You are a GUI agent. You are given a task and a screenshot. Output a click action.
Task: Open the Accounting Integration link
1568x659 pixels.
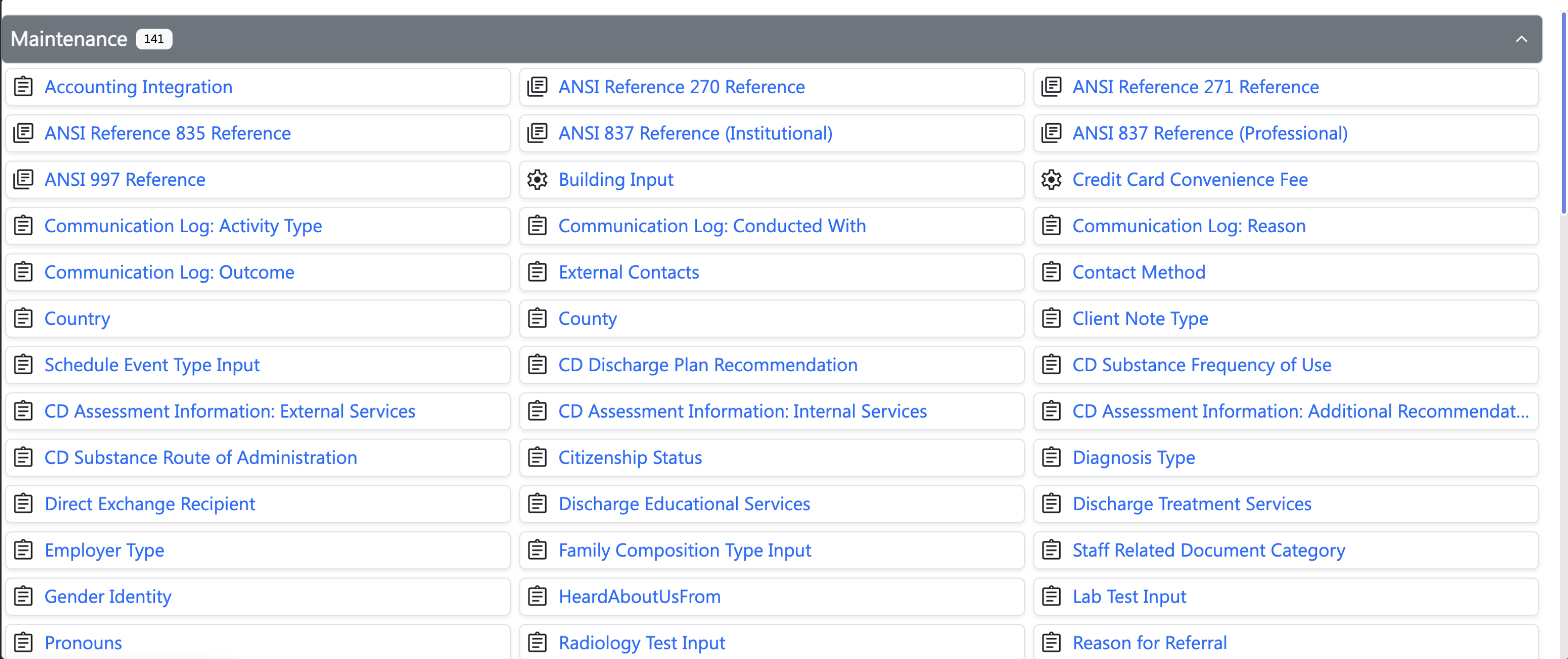click(x=138, y=87)
